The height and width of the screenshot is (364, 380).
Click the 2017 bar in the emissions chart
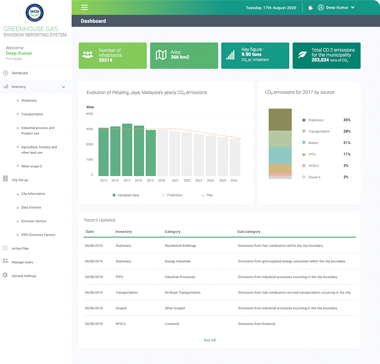pos(127,150)
